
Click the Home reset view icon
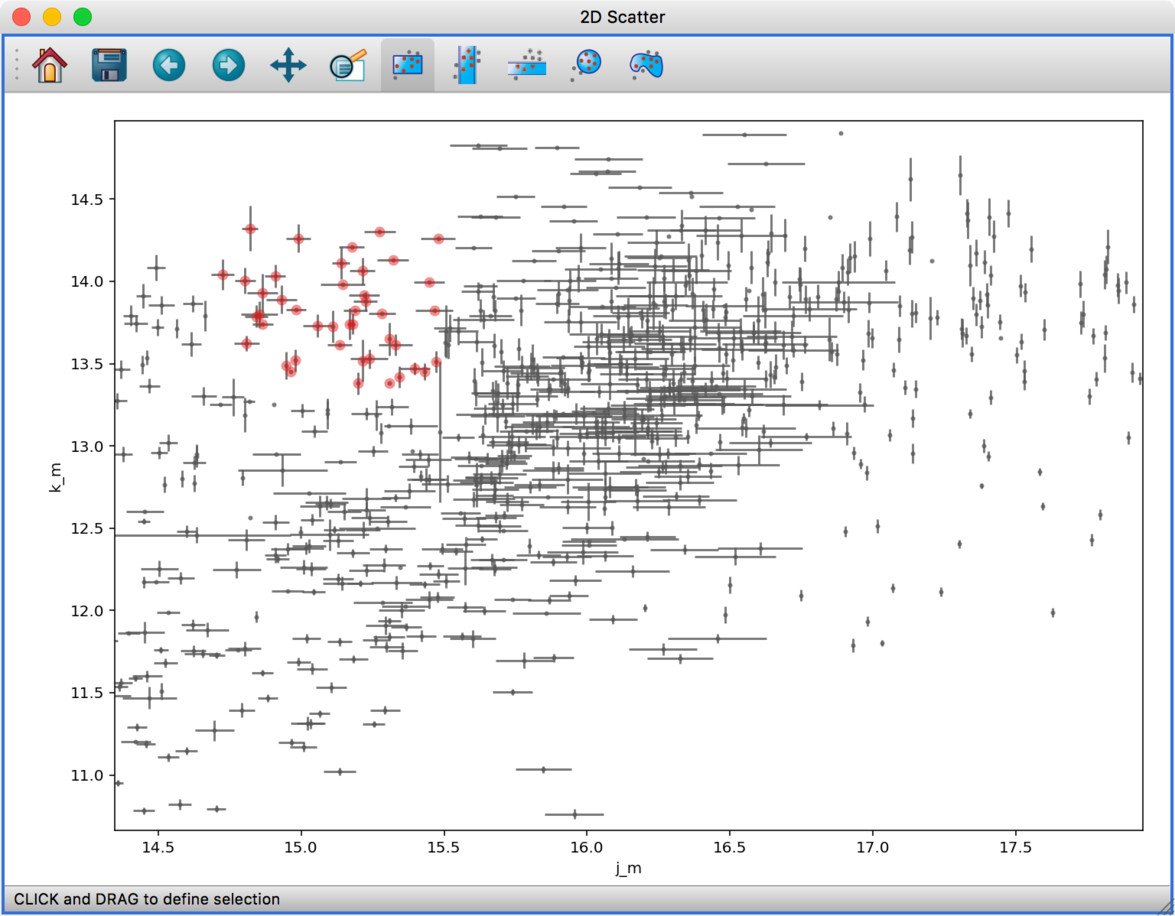[49, 65]
